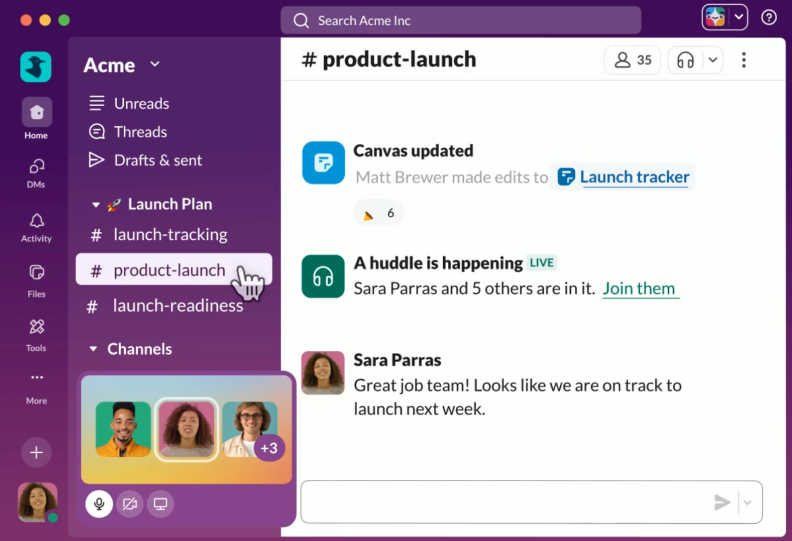Open the send options dropdown arrow

[x=748, y=502]
